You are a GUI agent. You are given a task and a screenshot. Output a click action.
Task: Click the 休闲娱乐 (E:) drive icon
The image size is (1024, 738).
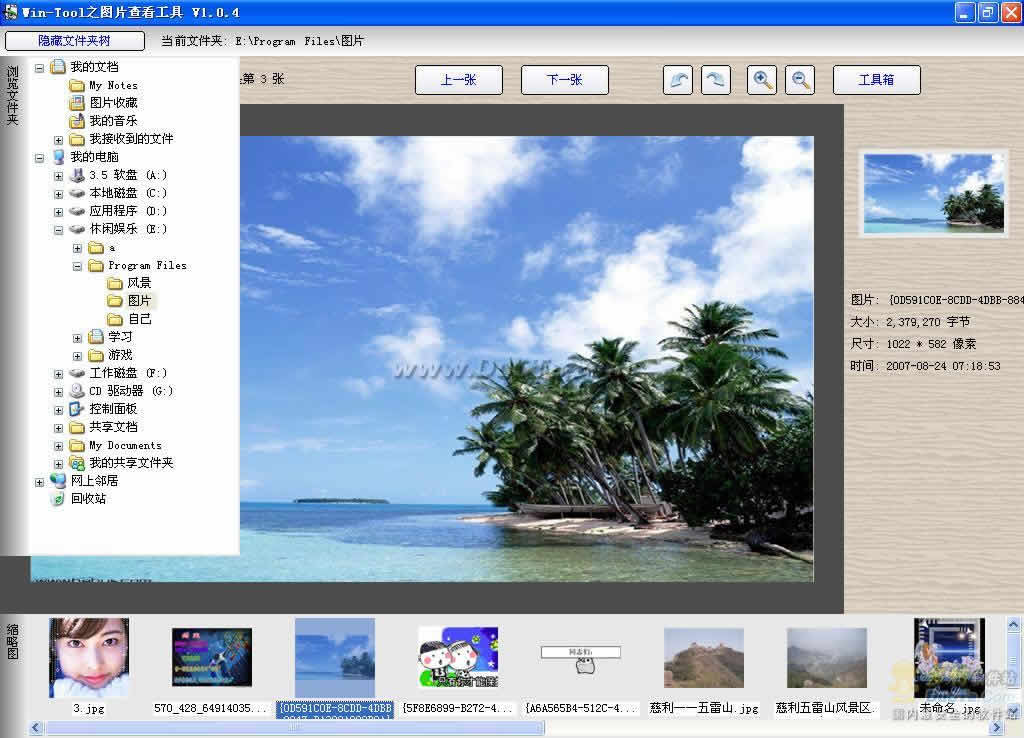point(77,229)
